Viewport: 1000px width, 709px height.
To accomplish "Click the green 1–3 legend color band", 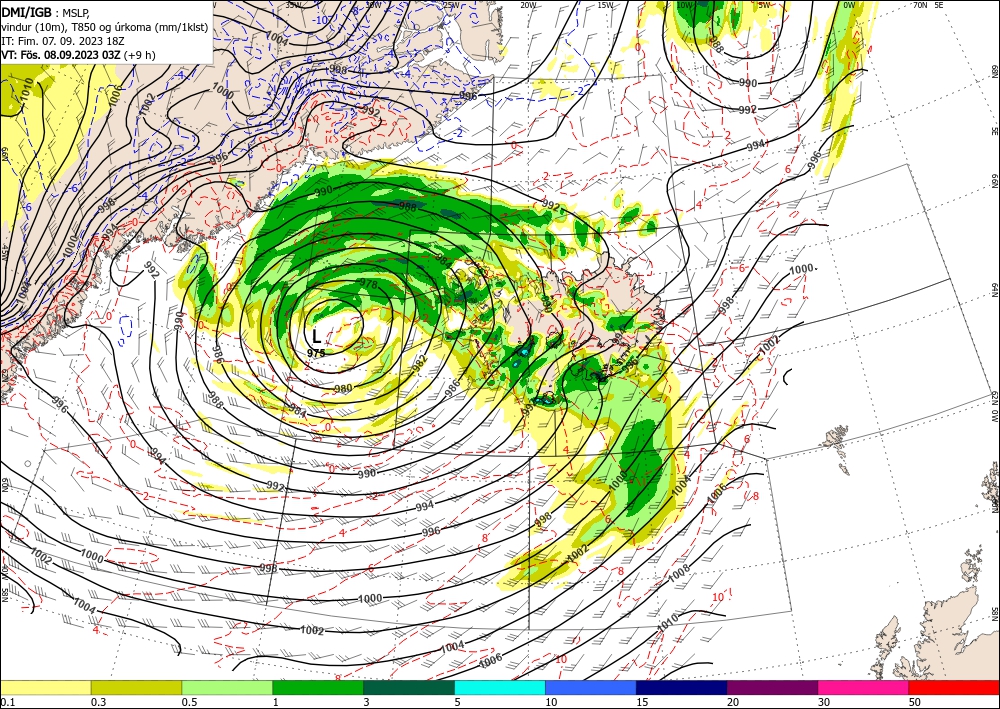I will (x=318, y=687).
